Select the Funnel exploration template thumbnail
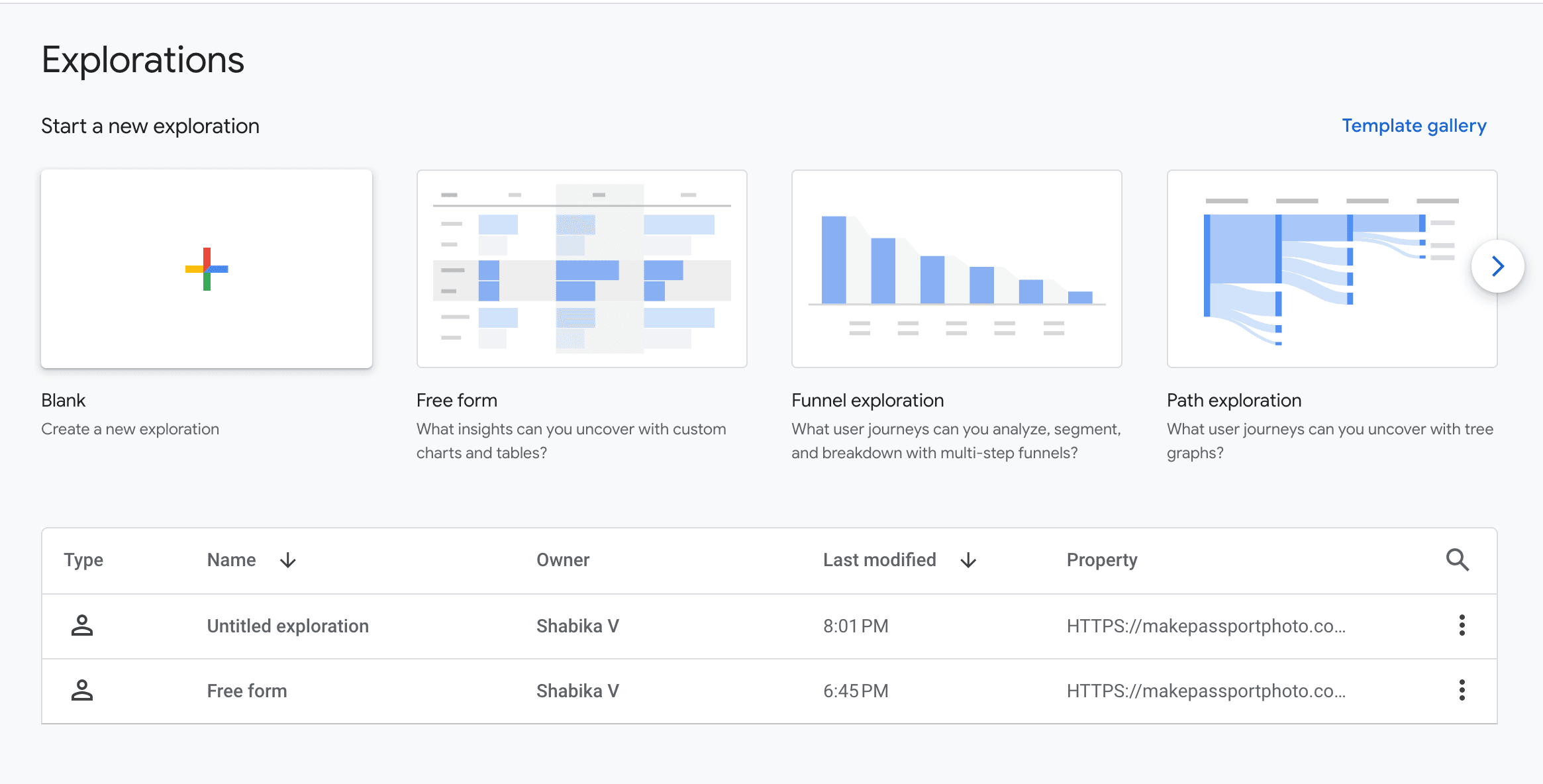The height and width of the screenshot is (784, 1543). tap(956, 269)
